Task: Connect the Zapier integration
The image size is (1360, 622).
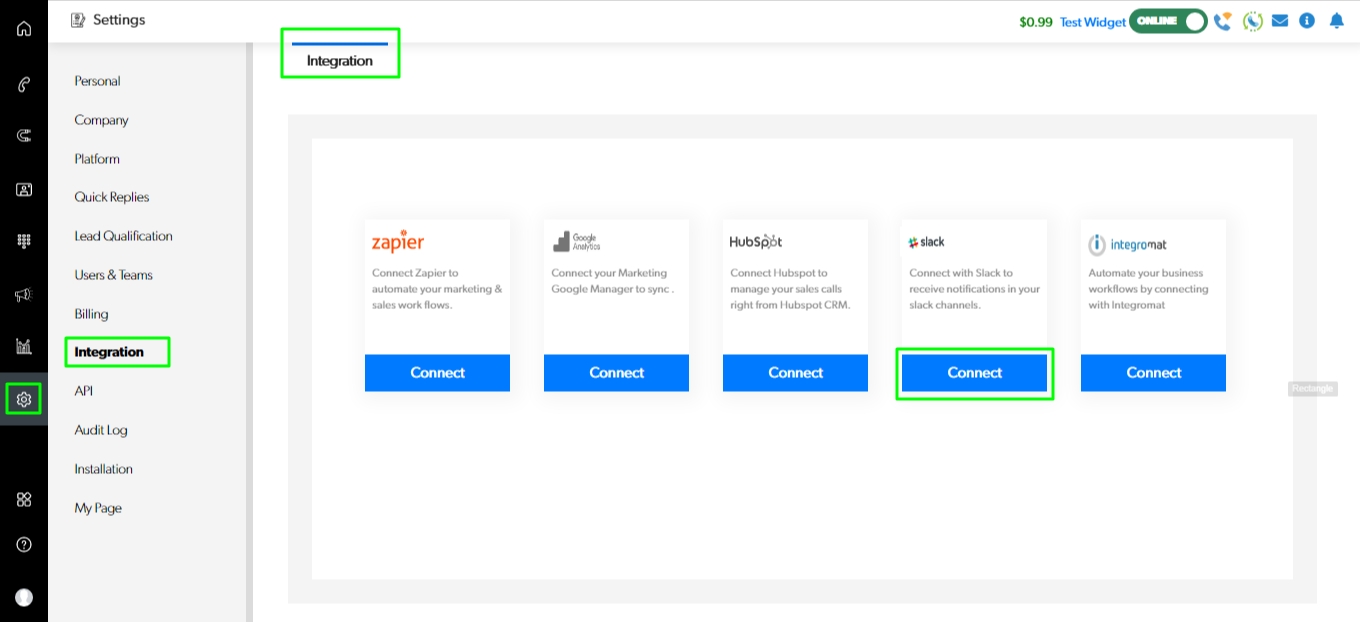Action: pyautogui.click(x=437, y=373)
